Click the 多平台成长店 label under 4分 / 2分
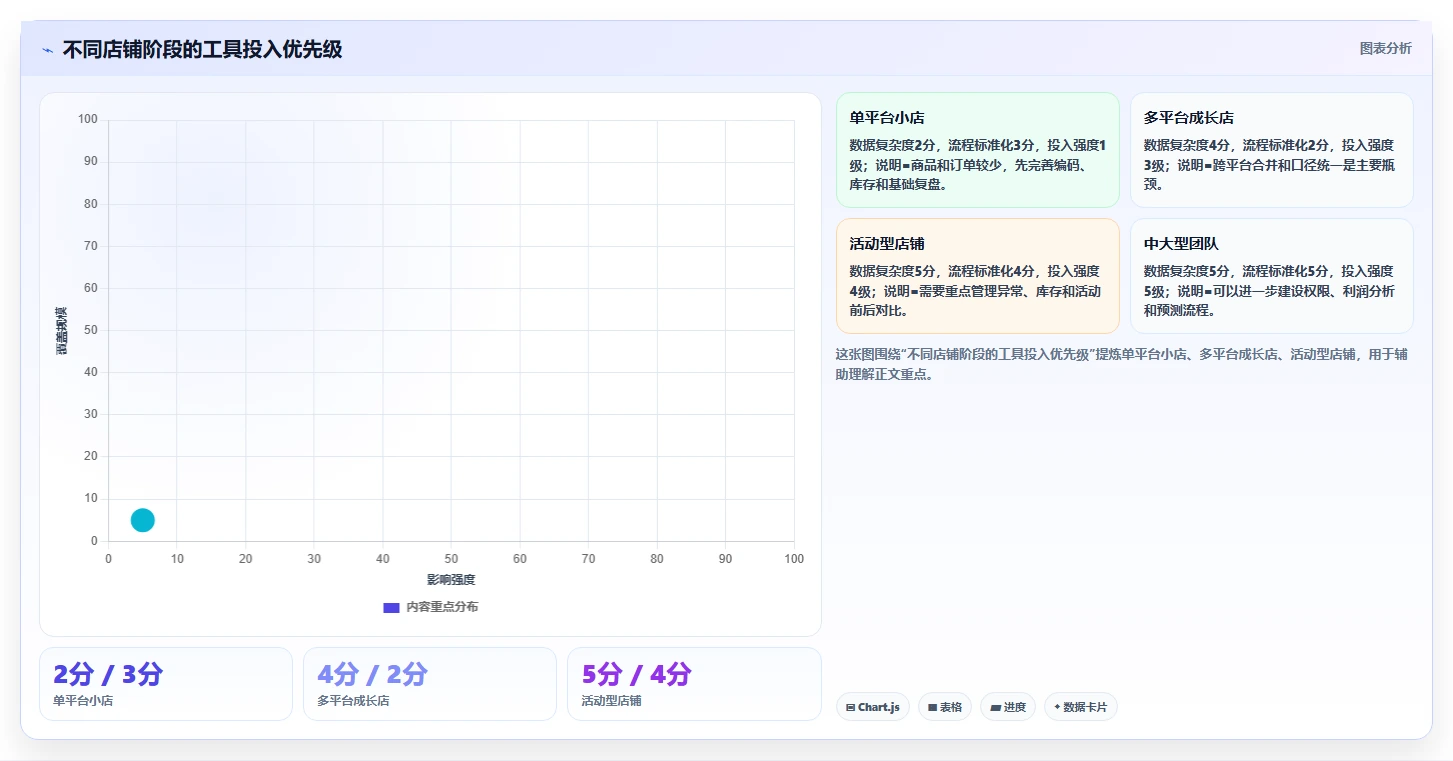This screenshot has height=761, width=1453. click(x=353, y=701)
